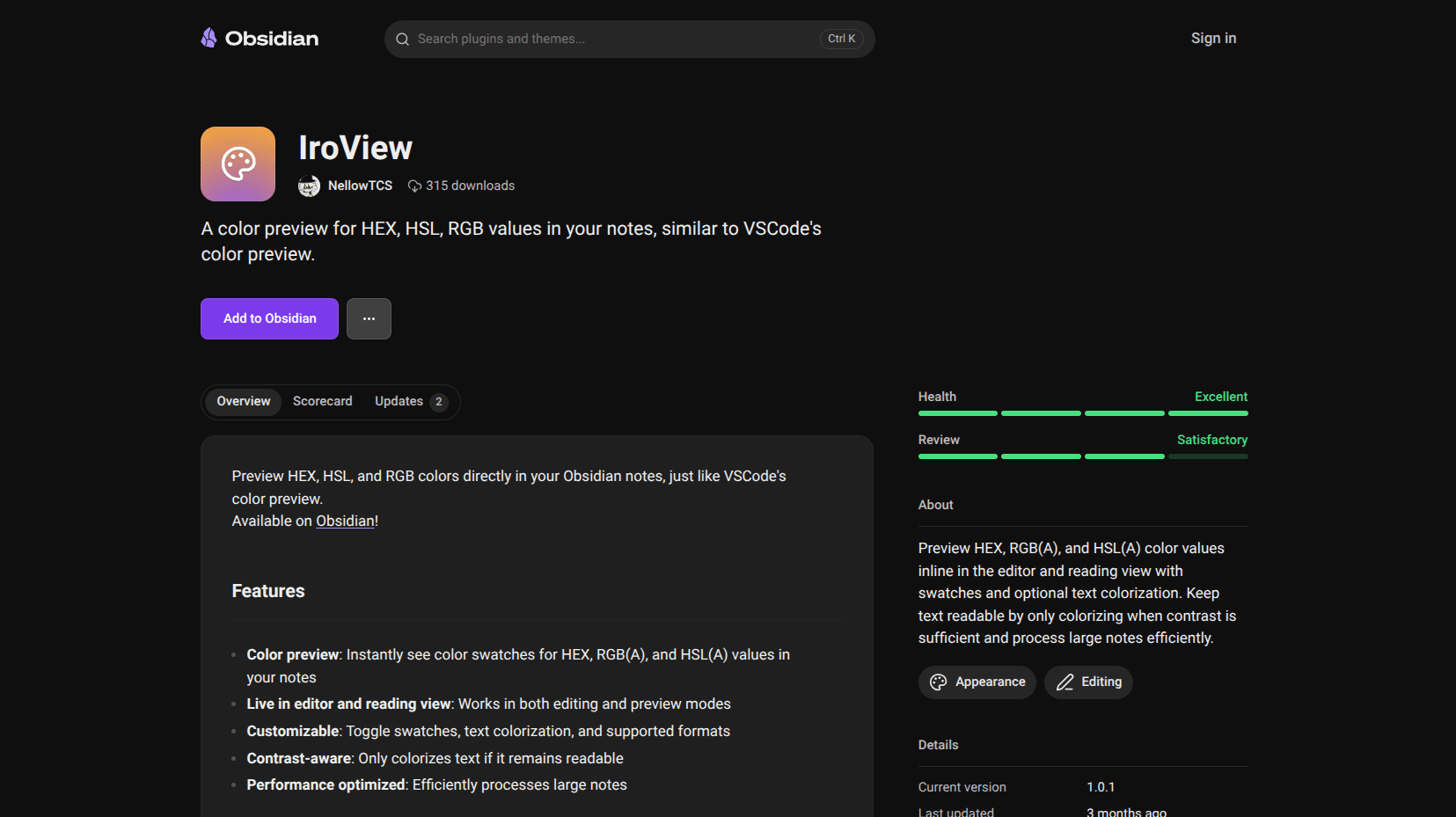Click Live in editor and reading view text
This screenshot has width=1456, height=817.
coord(488,704)
